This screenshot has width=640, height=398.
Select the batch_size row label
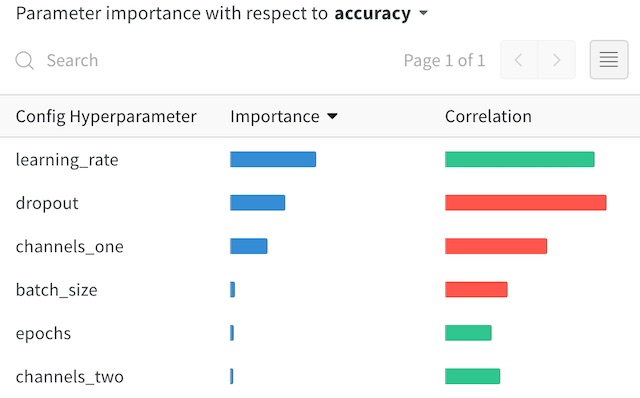coord(56,290)
